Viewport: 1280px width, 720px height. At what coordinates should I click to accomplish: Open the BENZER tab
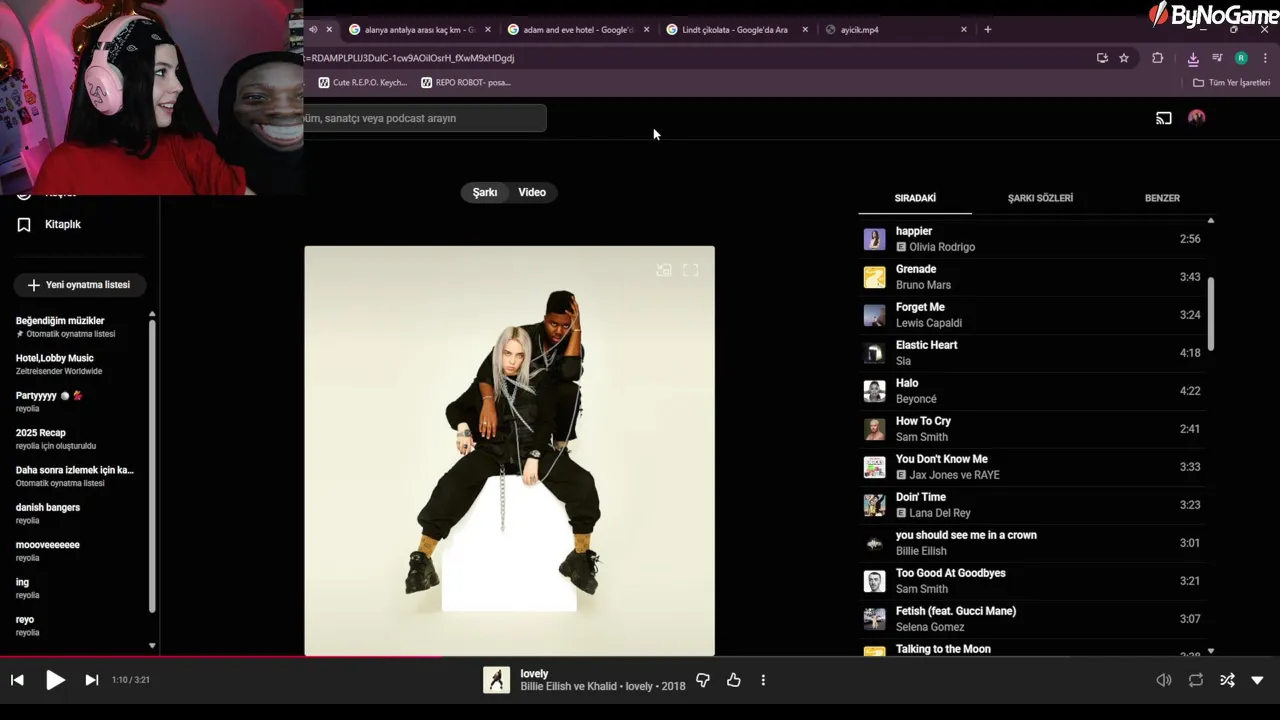(1162, 198)
